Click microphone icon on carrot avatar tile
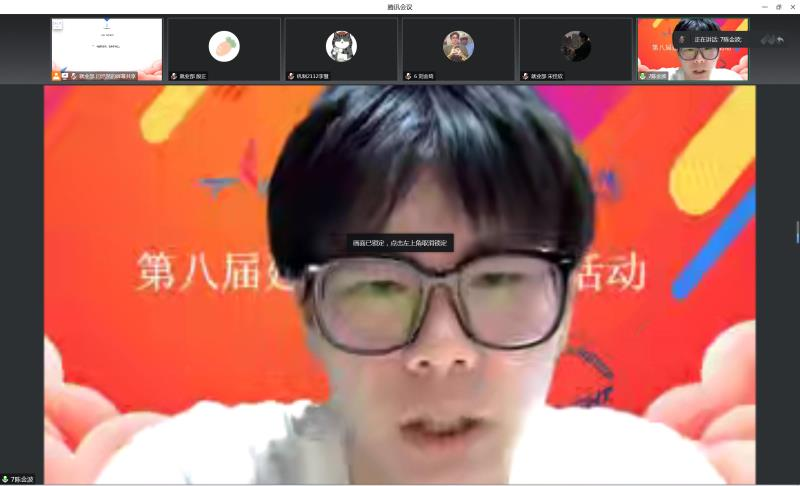Image resolution: width=800 pixels, height=486 pixels. (174, 76)
